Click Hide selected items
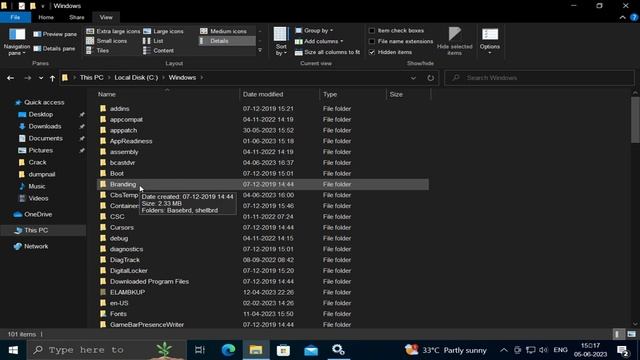Screen dimensions: 640x360 455,42
